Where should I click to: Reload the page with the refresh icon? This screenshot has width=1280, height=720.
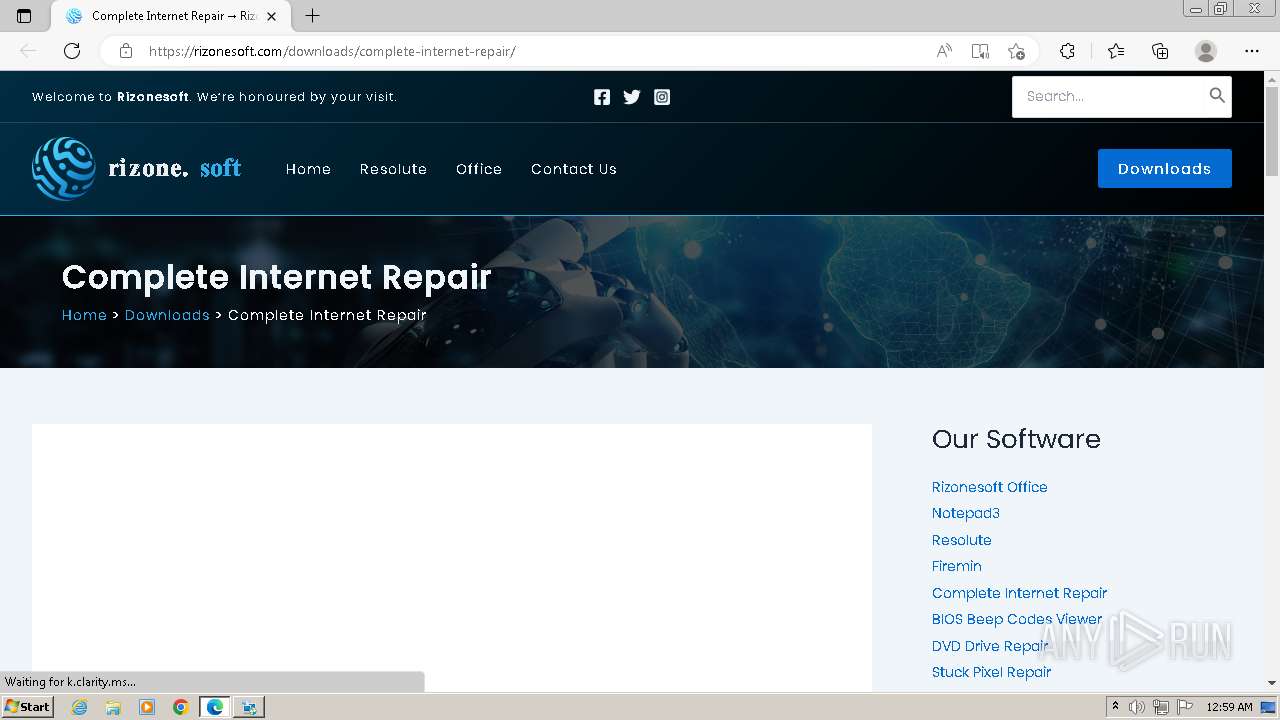tap(72, 51)
